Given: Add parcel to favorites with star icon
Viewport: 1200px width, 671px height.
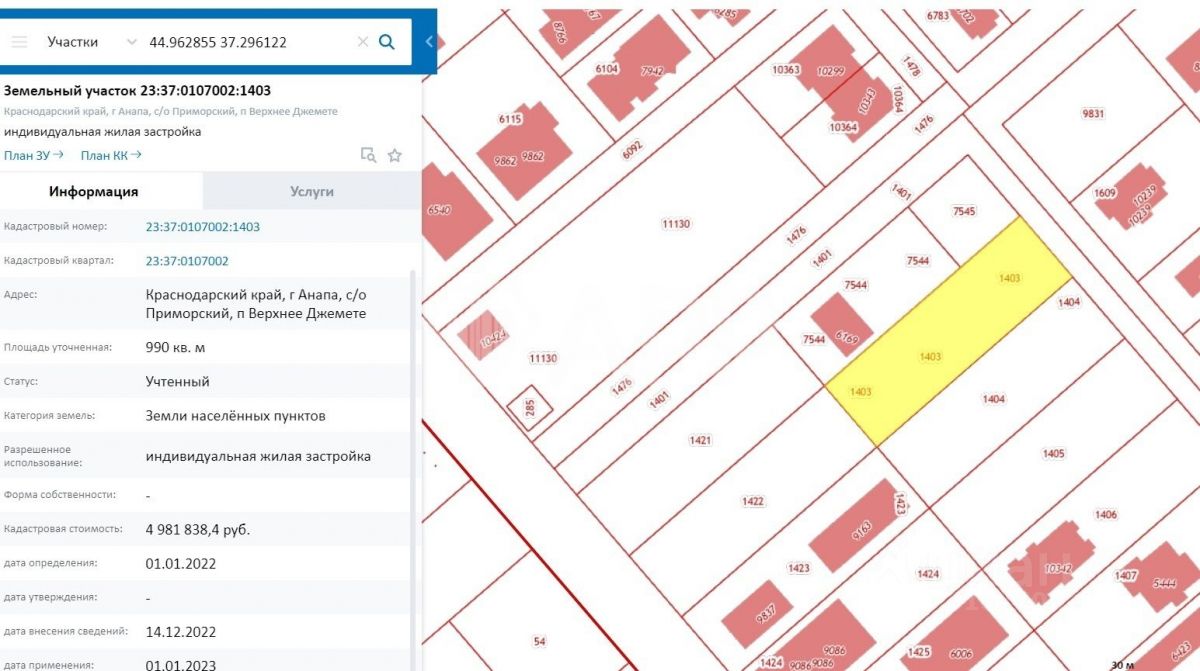Looking at the screenshot, I should coord(395,155).
